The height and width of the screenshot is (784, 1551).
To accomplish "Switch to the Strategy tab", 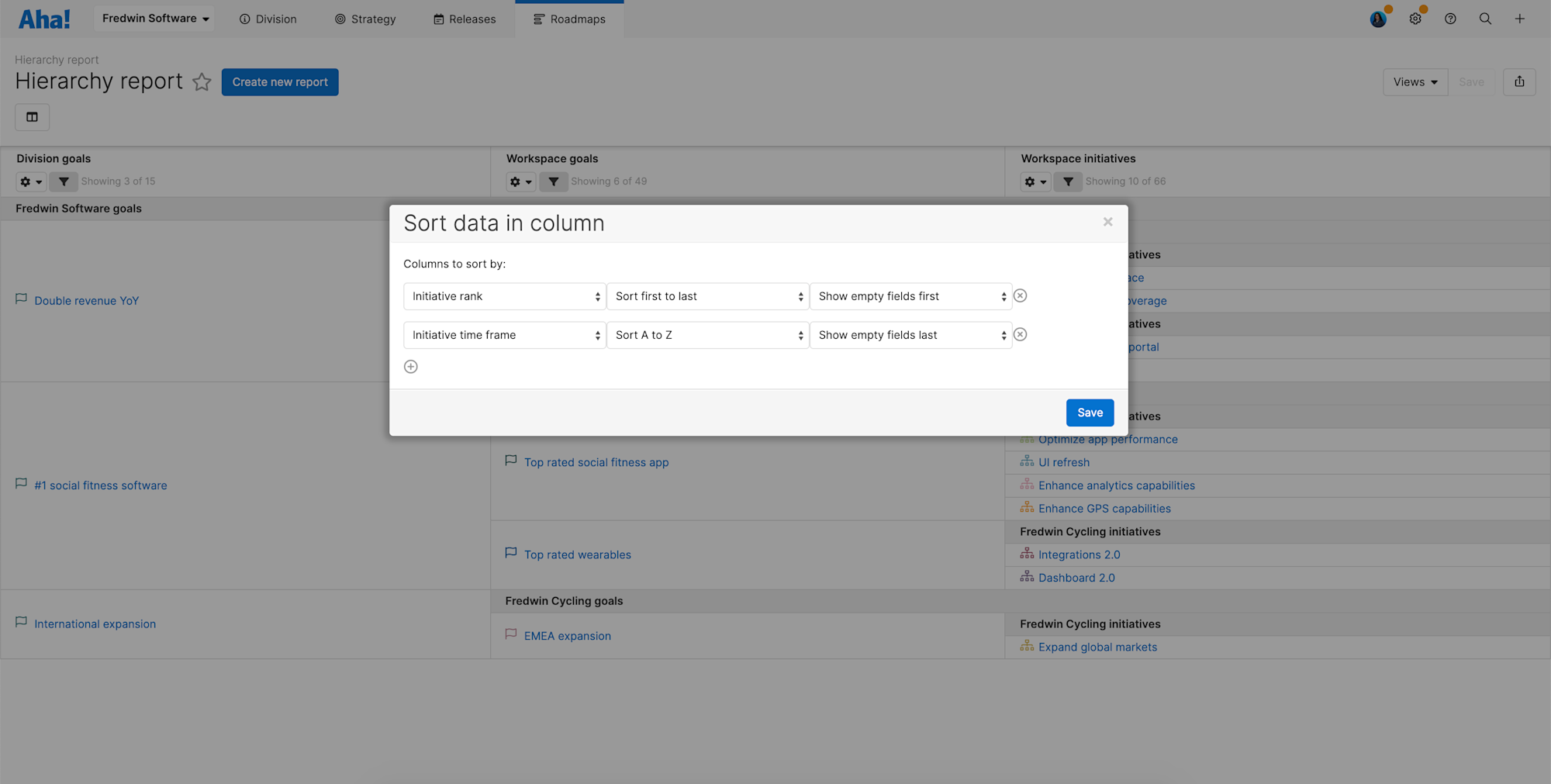I will pos(364,19).
